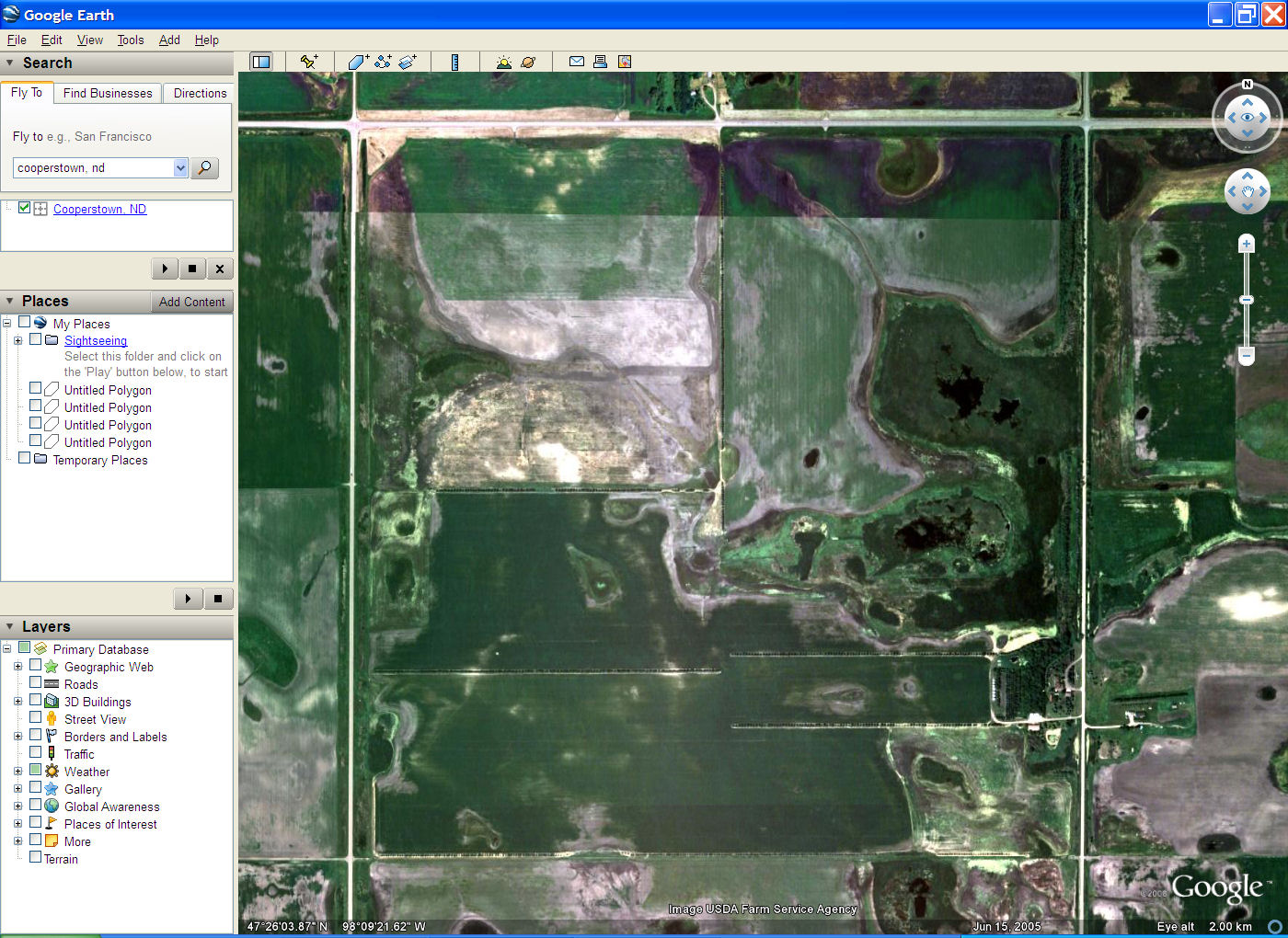Select the Fly To tab
The height and width of the screenshot is (938, 1288).
[x=27, y=92]
